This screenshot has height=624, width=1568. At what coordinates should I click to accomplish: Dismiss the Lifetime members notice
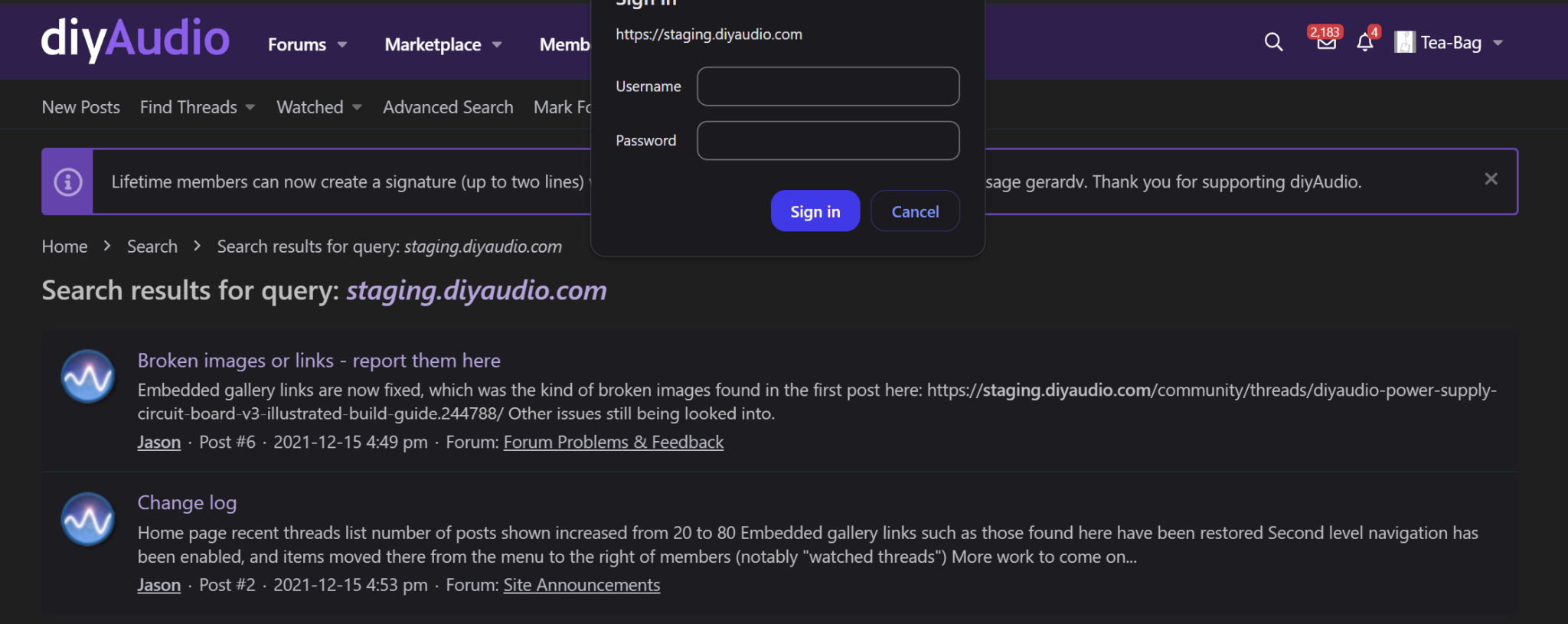pos(1491,179)
